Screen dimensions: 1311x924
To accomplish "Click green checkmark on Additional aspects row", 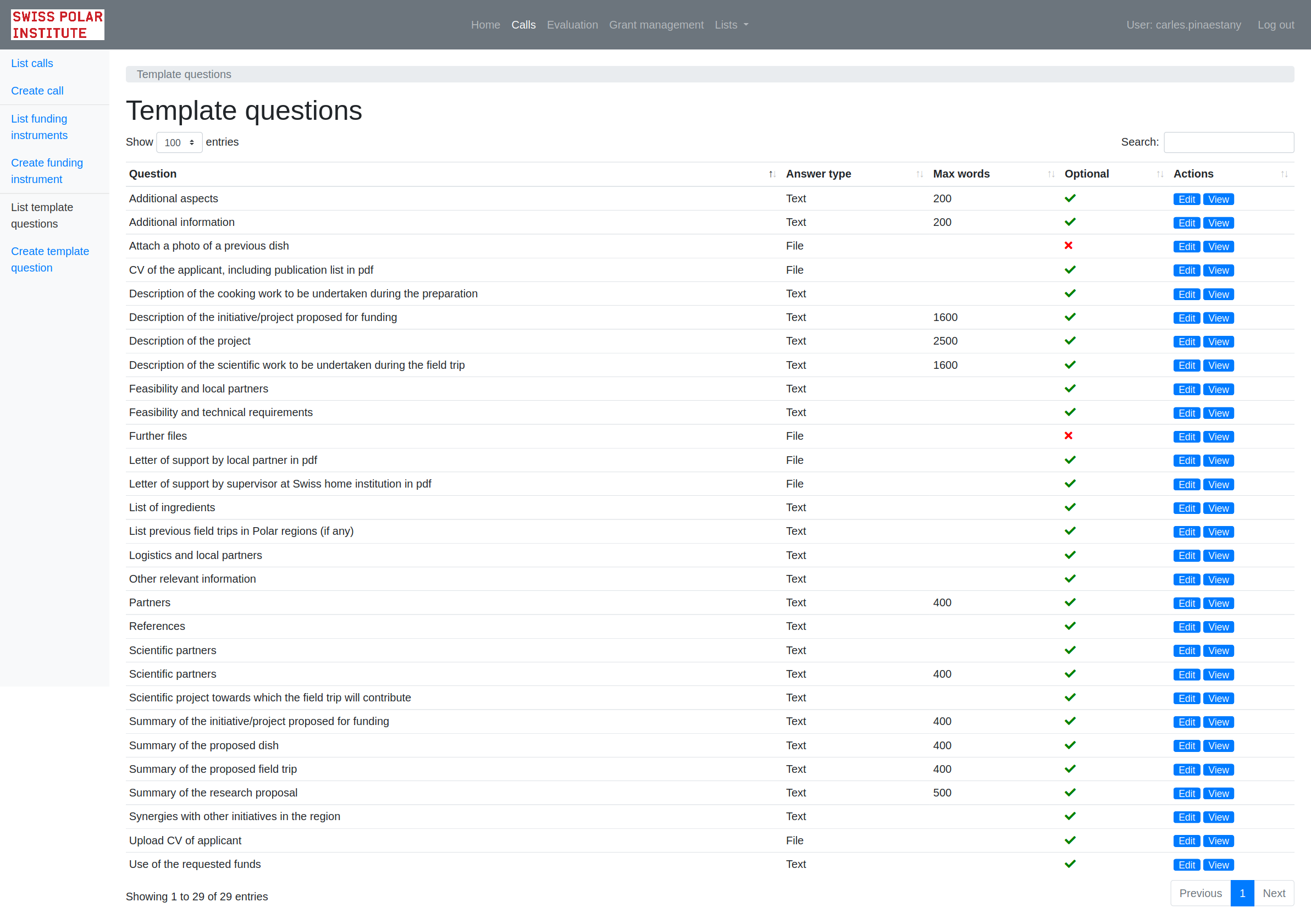I will (x=1070, y=198).
